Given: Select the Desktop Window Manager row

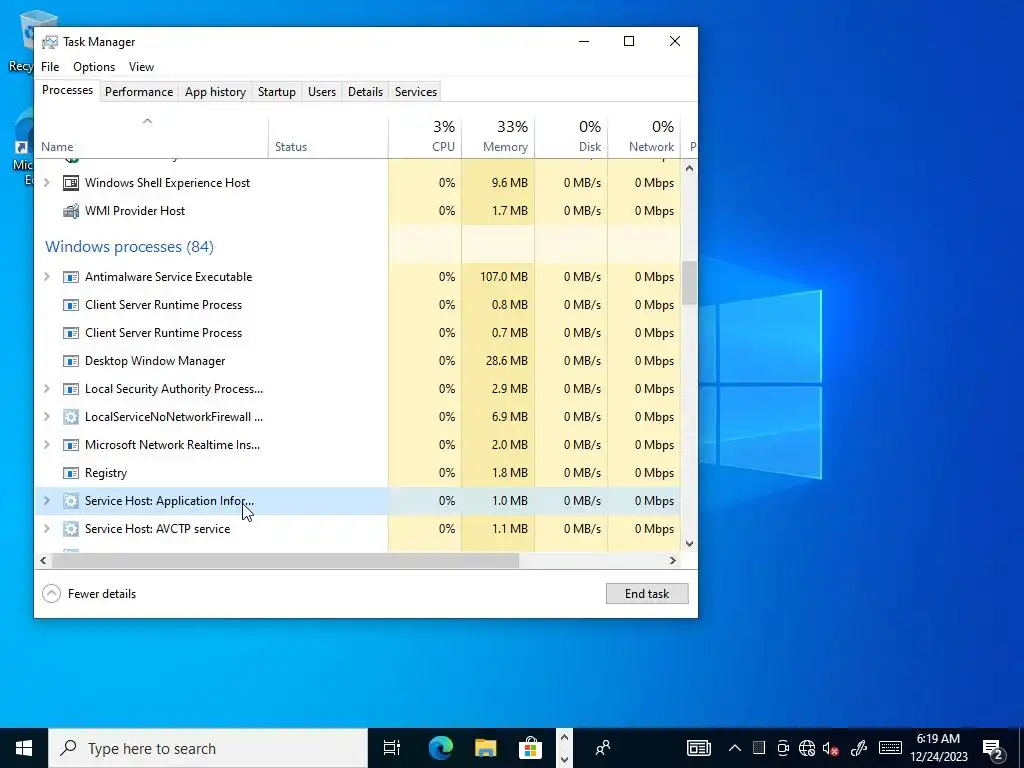Looking at the screenshot, I should point(358,361).
